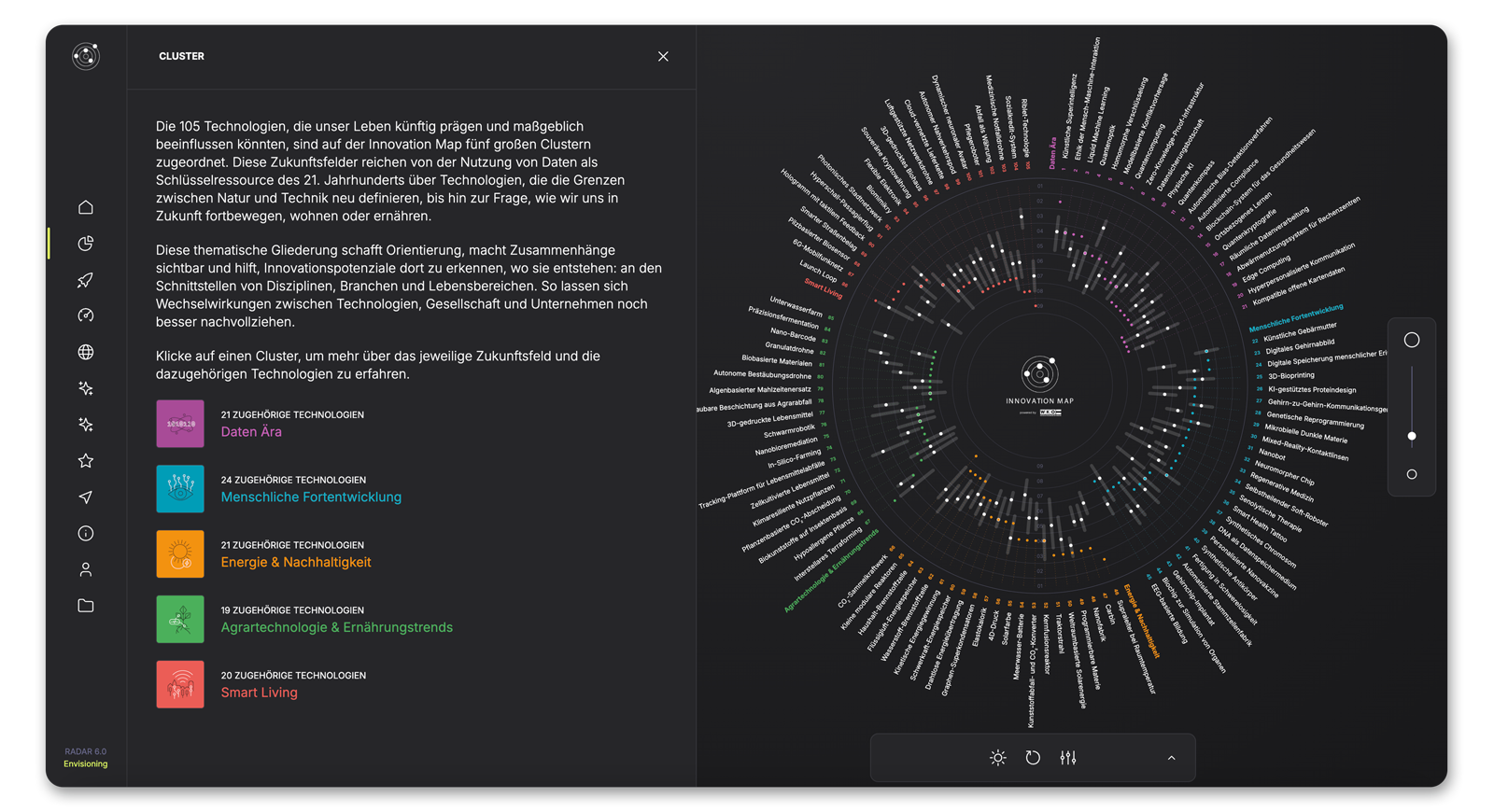
Task: Open the info circle sidebar icon
Action: tap(86, 533)
